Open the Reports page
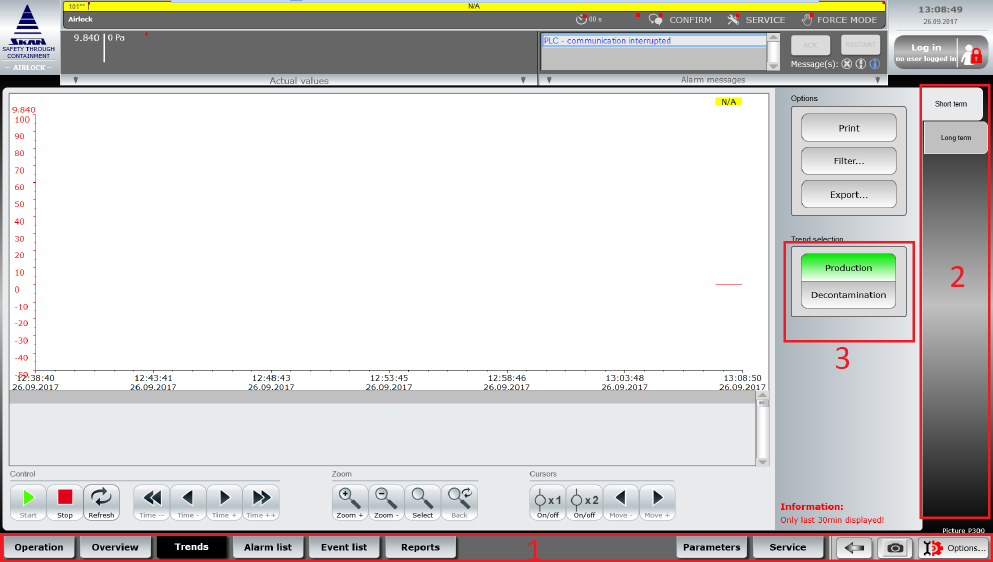Viewport: 993px width, 562px height. coord(421,547)
